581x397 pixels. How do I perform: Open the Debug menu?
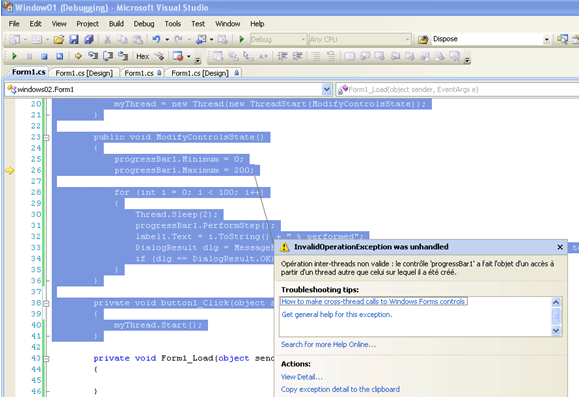[x=144, y=24]
